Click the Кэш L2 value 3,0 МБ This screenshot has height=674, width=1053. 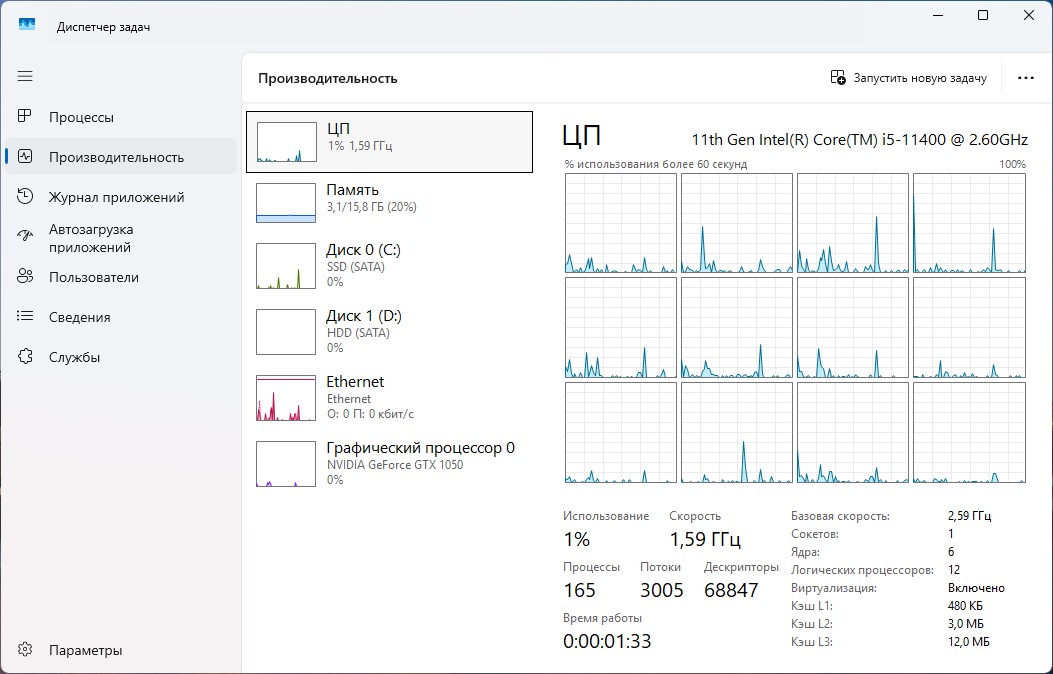966,624
